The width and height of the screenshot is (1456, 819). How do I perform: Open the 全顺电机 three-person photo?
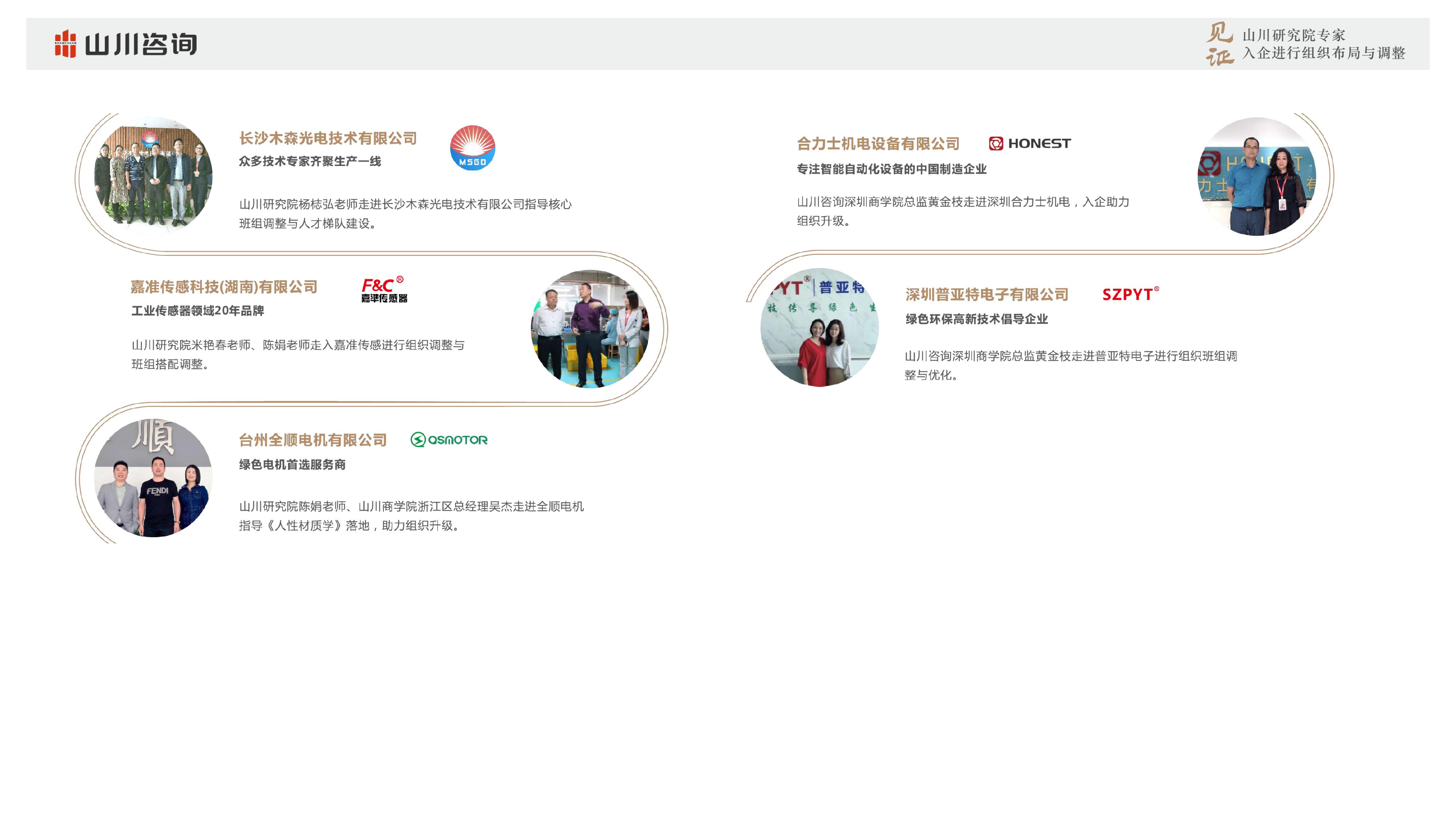coord(153,478)
